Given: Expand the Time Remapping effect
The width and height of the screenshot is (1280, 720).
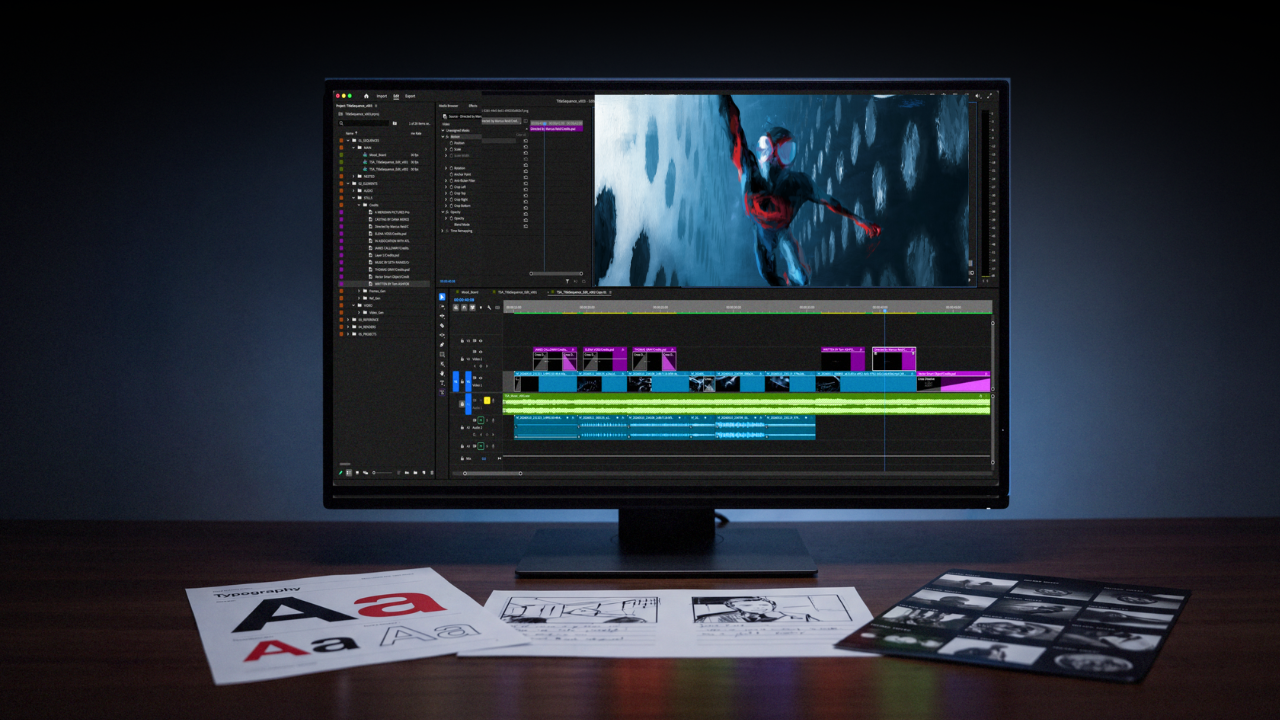Looking at the screenshot, I should tap(442, 231).
